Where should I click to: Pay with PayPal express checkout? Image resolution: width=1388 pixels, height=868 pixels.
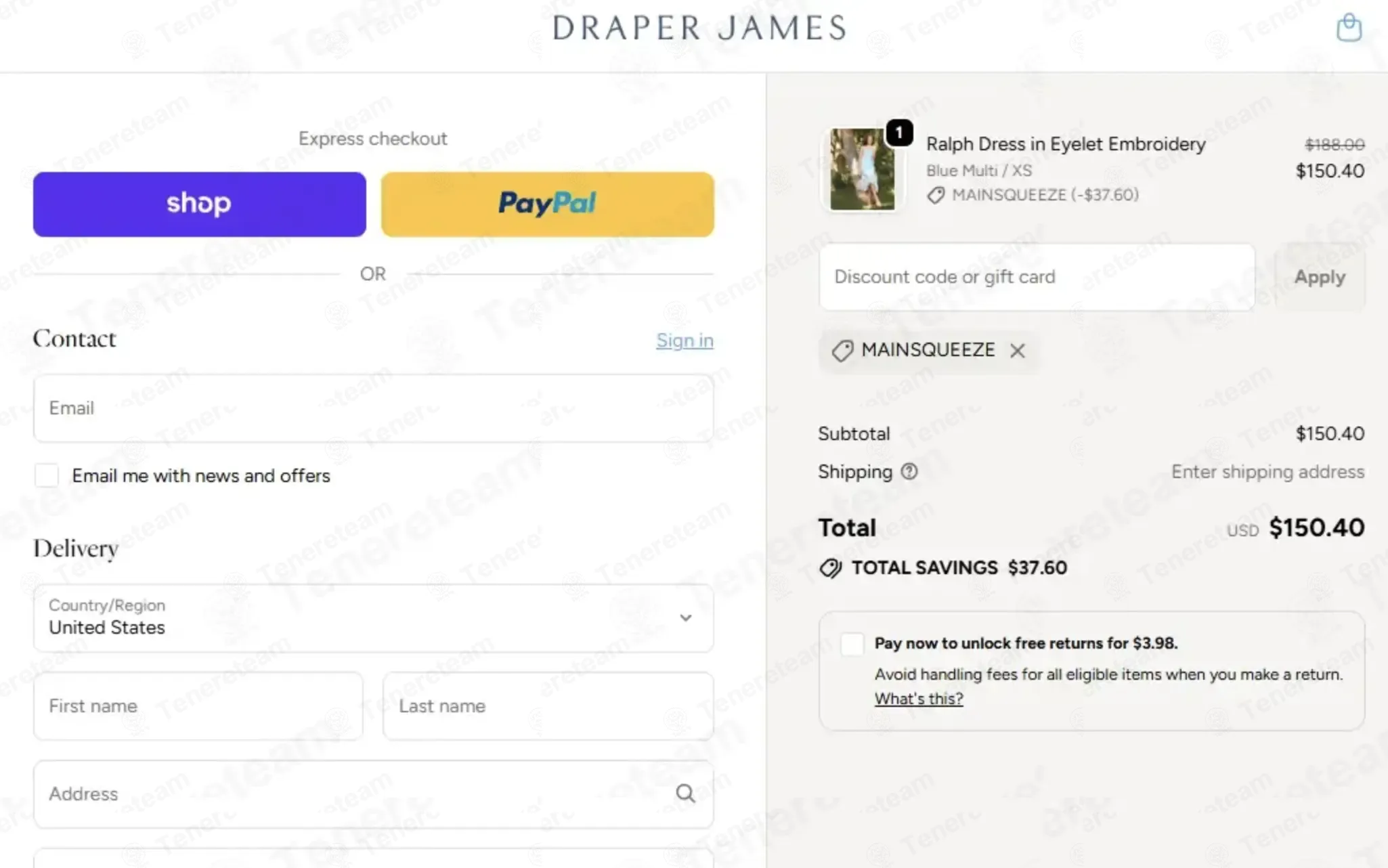coord(547,204)
